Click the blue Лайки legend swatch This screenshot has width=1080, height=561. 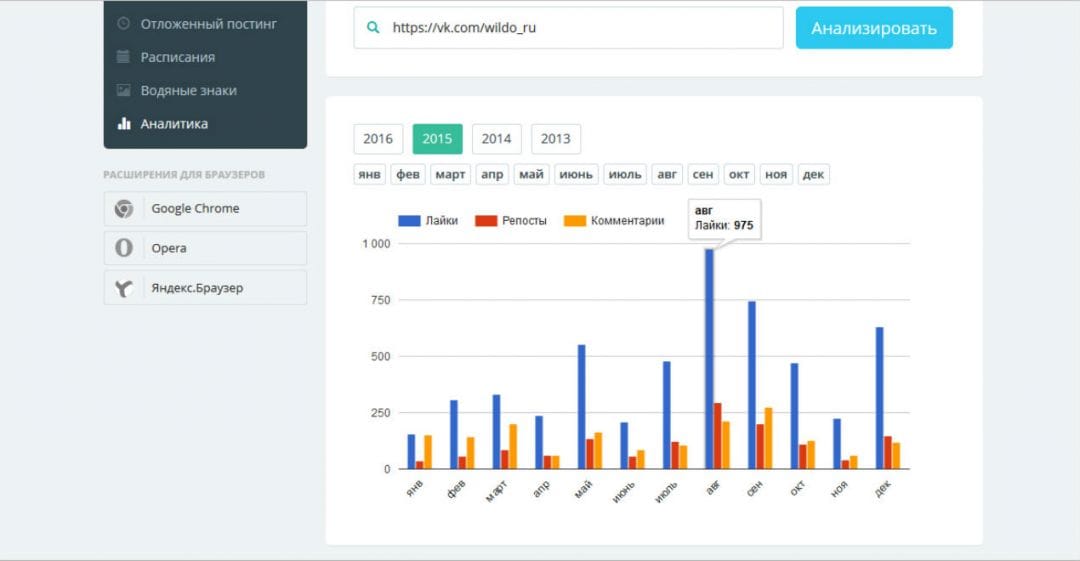click(x=409, y=221)
